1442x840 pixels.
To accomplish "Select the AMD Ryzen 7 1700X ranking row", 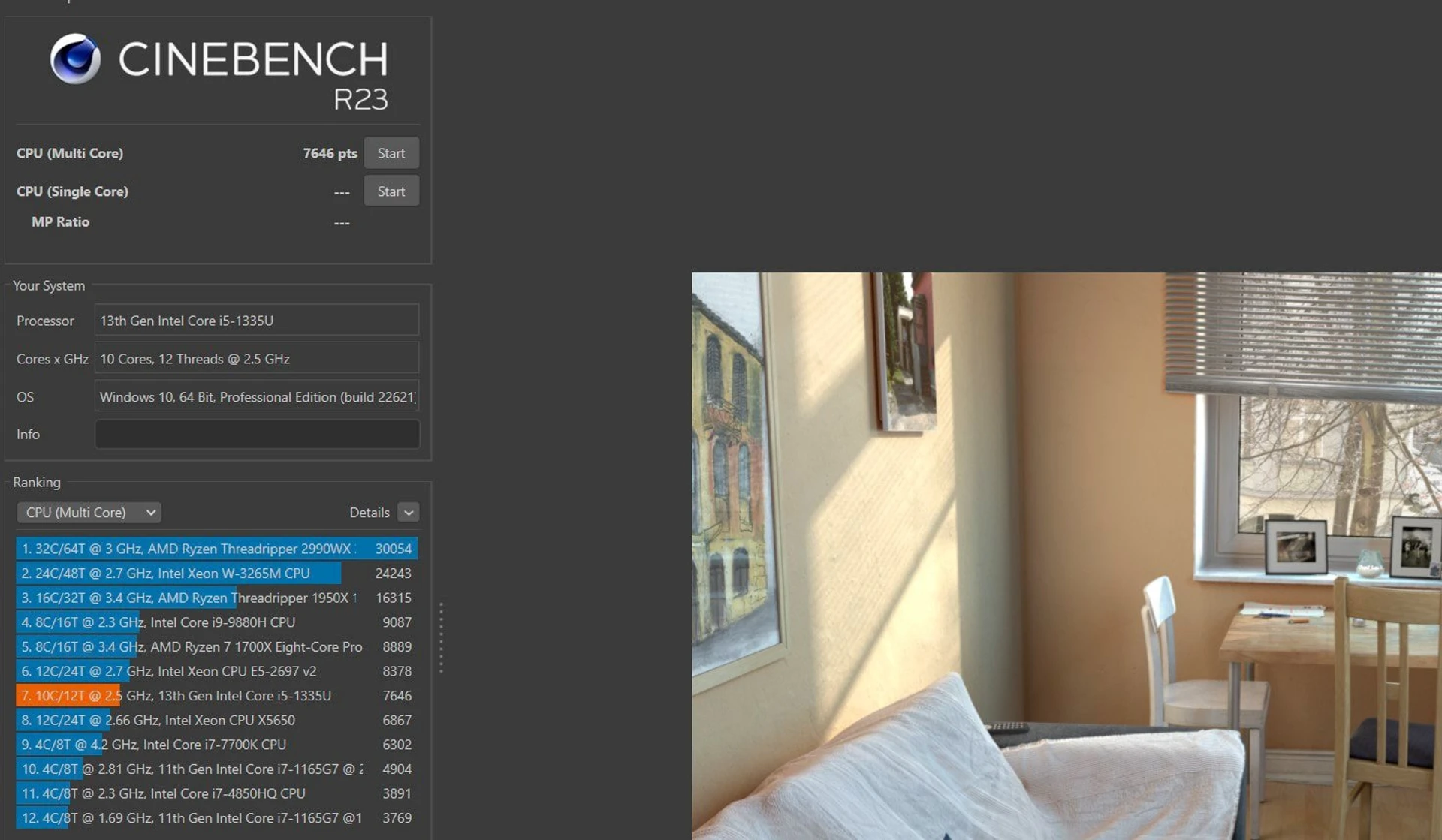I will point(216,647).
